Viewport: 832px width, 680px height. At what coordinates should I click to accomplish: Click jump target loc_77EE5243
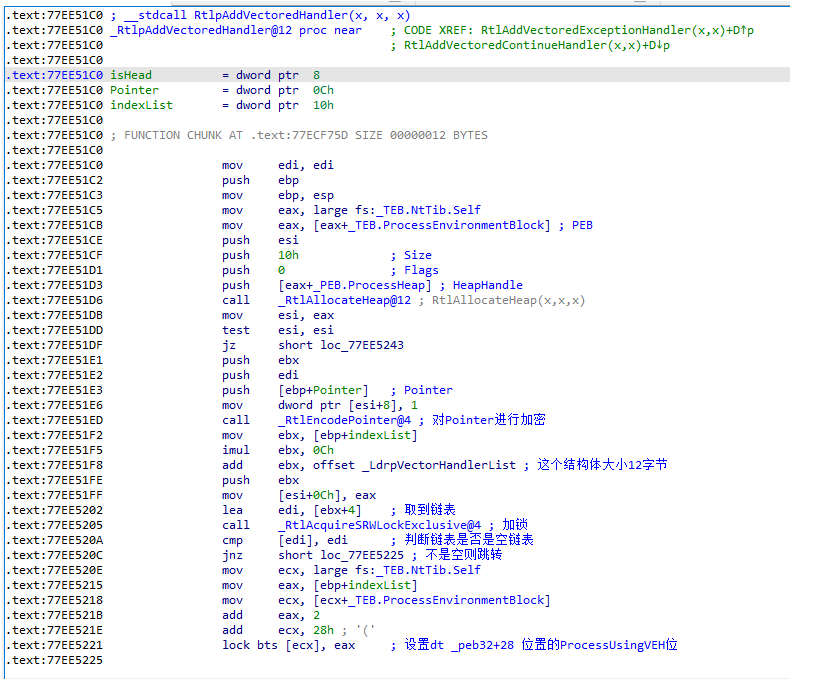[x=362, y=345]
